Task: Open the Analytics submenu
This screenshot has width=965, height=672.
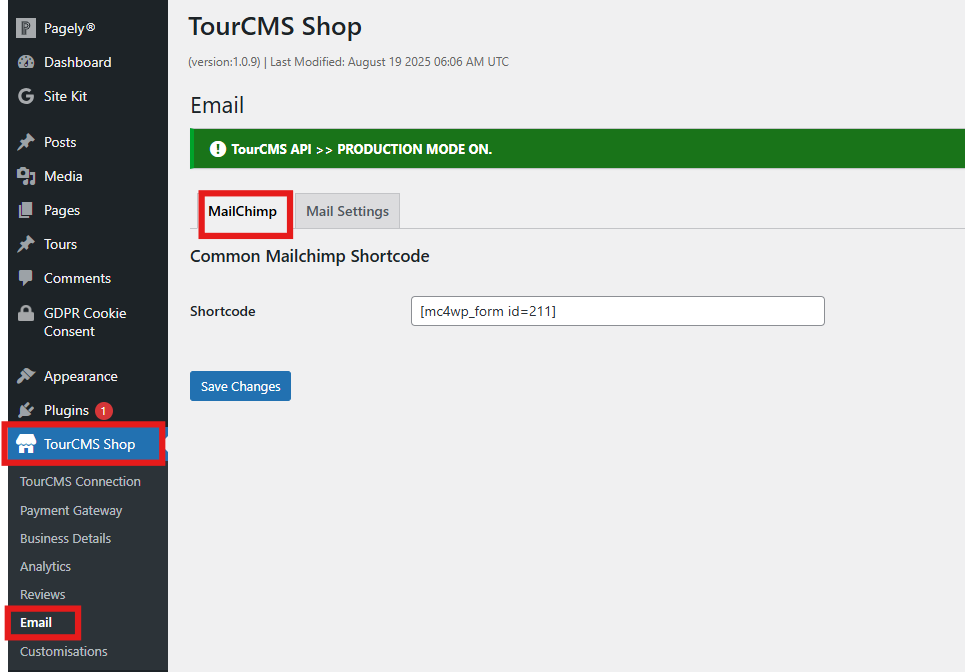Action: coord(46,566)
